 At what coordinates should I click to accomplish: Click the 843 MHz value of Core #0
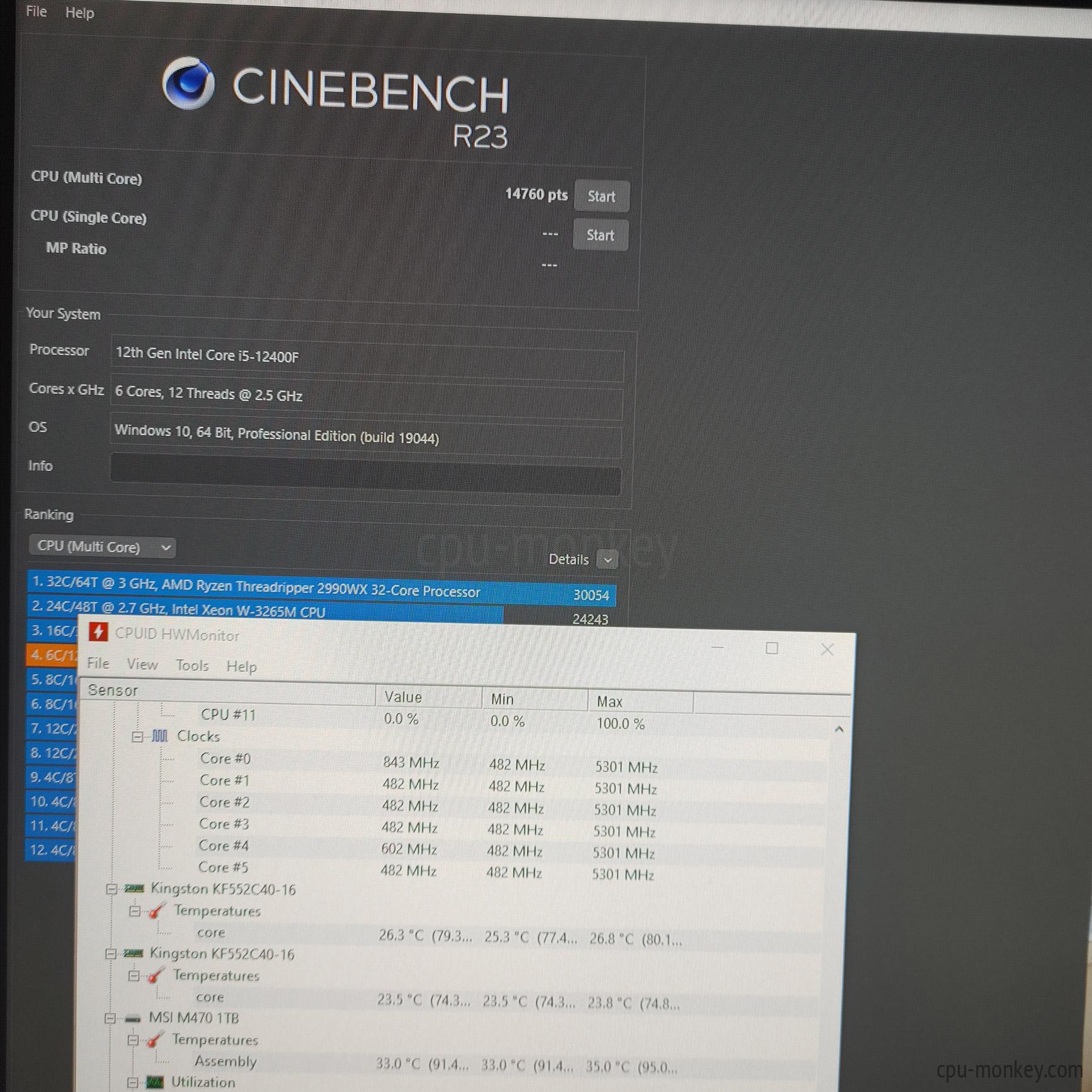[x=411, y=763]
